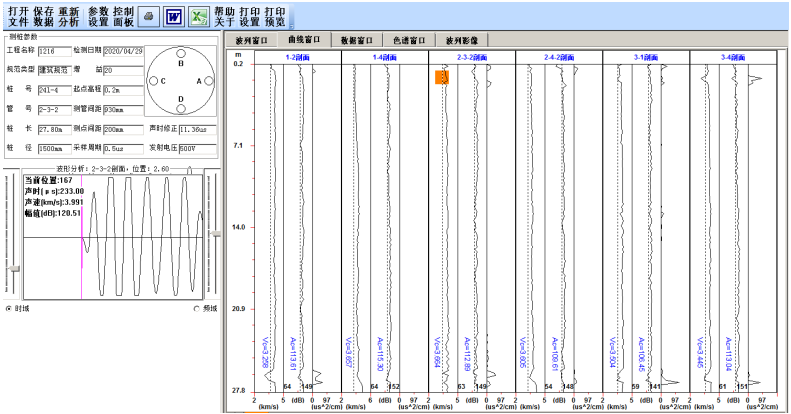791x414 pixels.
Task: Click tube B in the pile diagram
Action: tap(181, 54)
